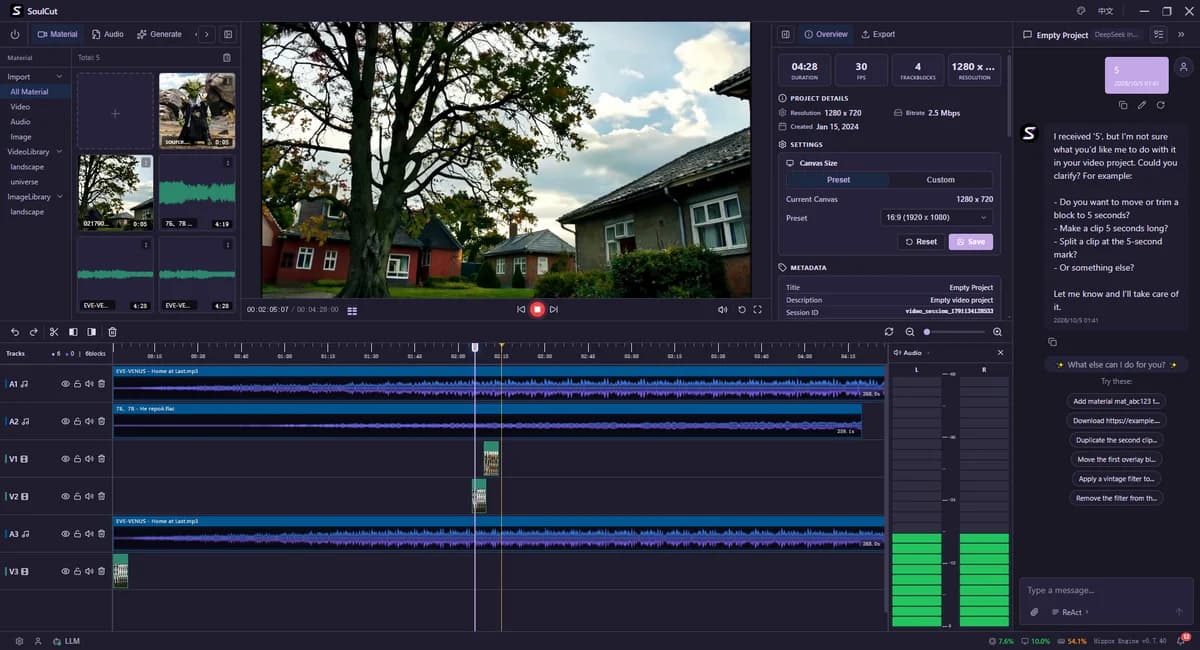Open the settings gear in the bottom-left status bar
The image size is (1200, 650).
(x=19, y=641)
